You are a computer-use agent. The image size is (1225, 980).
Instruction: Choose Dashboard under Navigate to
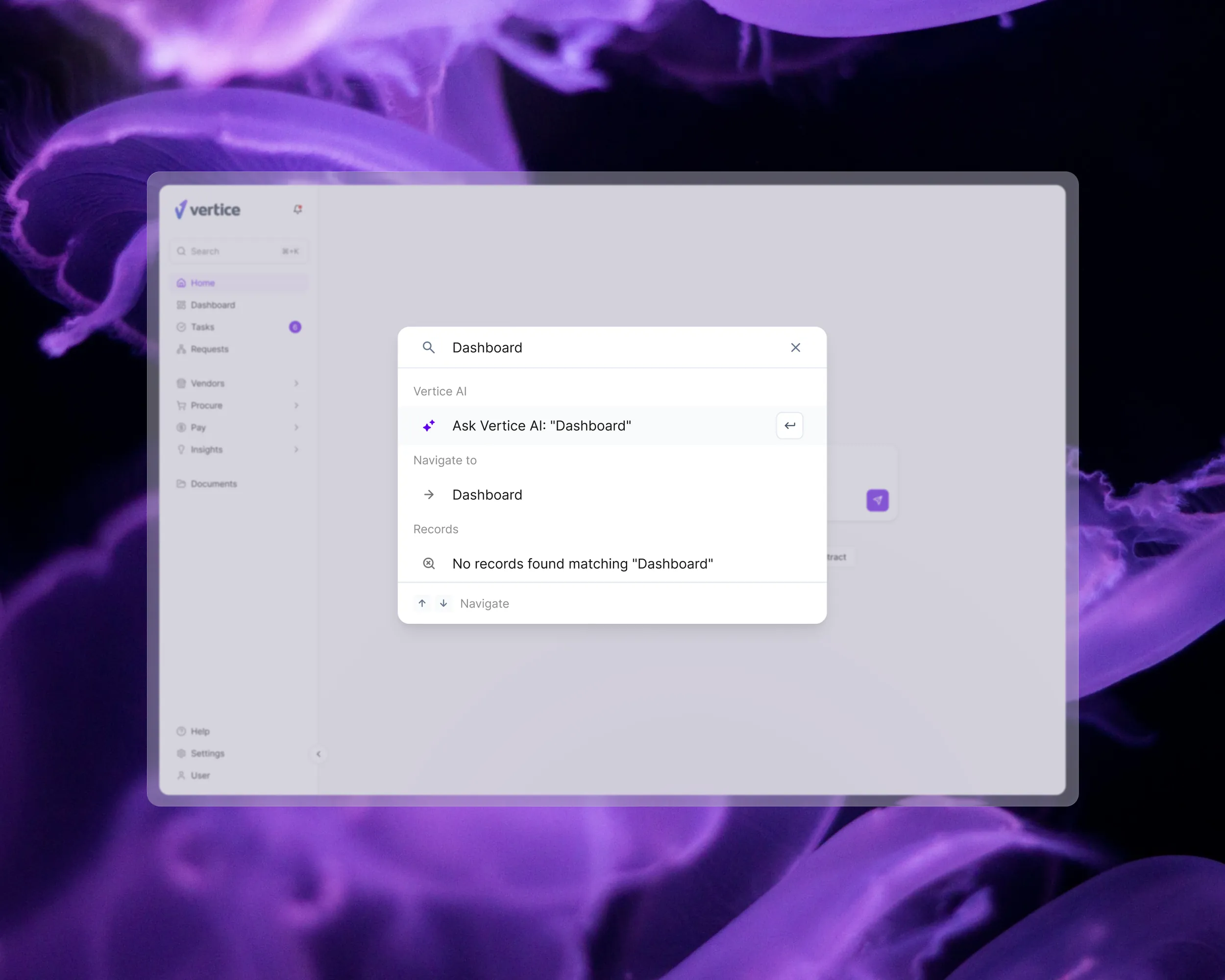[x=612, y=495]
